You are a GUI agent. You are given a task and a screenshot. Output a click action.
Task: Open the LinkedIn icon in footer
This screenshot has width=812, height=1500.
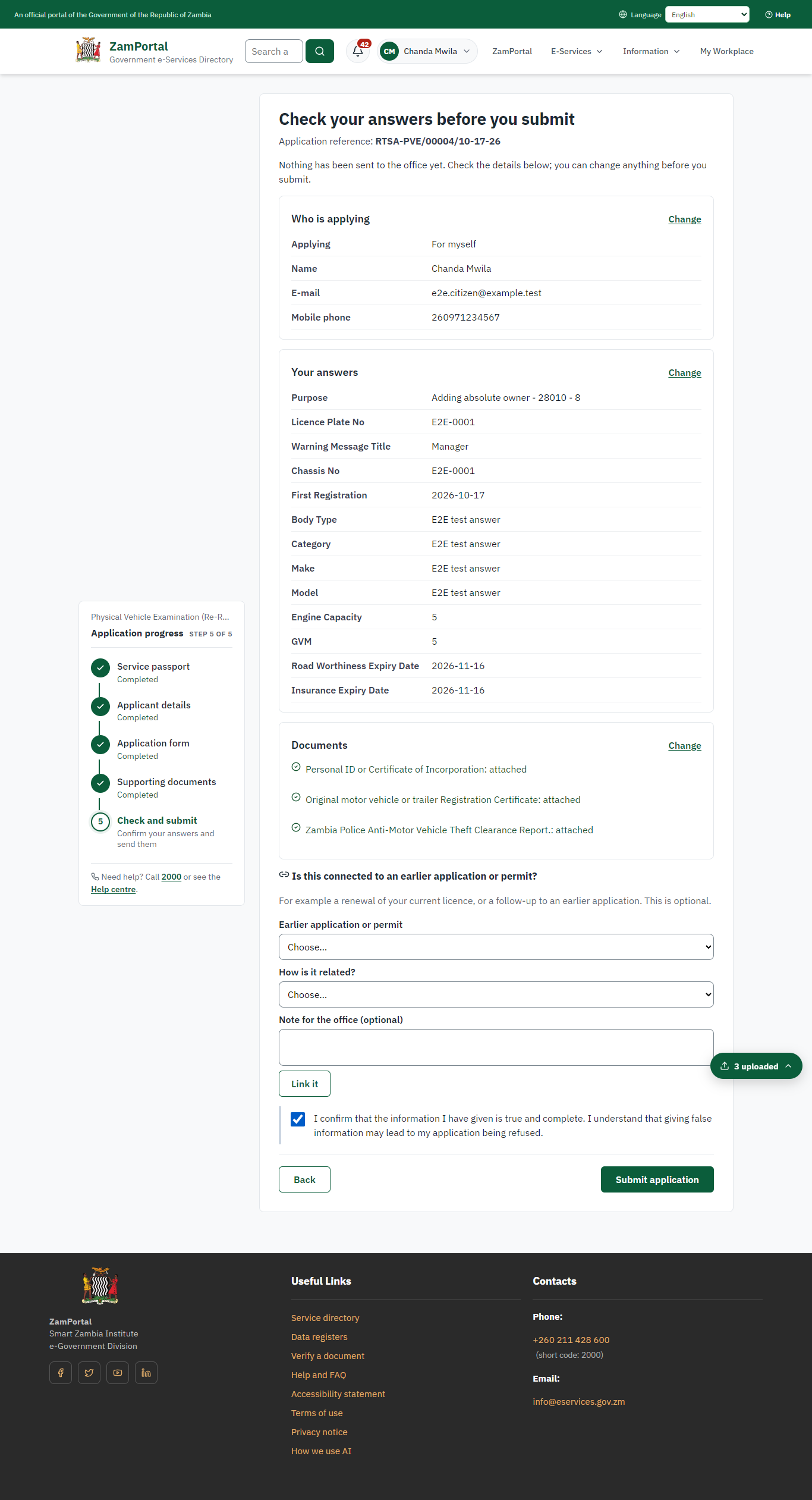click(146, 1373)
